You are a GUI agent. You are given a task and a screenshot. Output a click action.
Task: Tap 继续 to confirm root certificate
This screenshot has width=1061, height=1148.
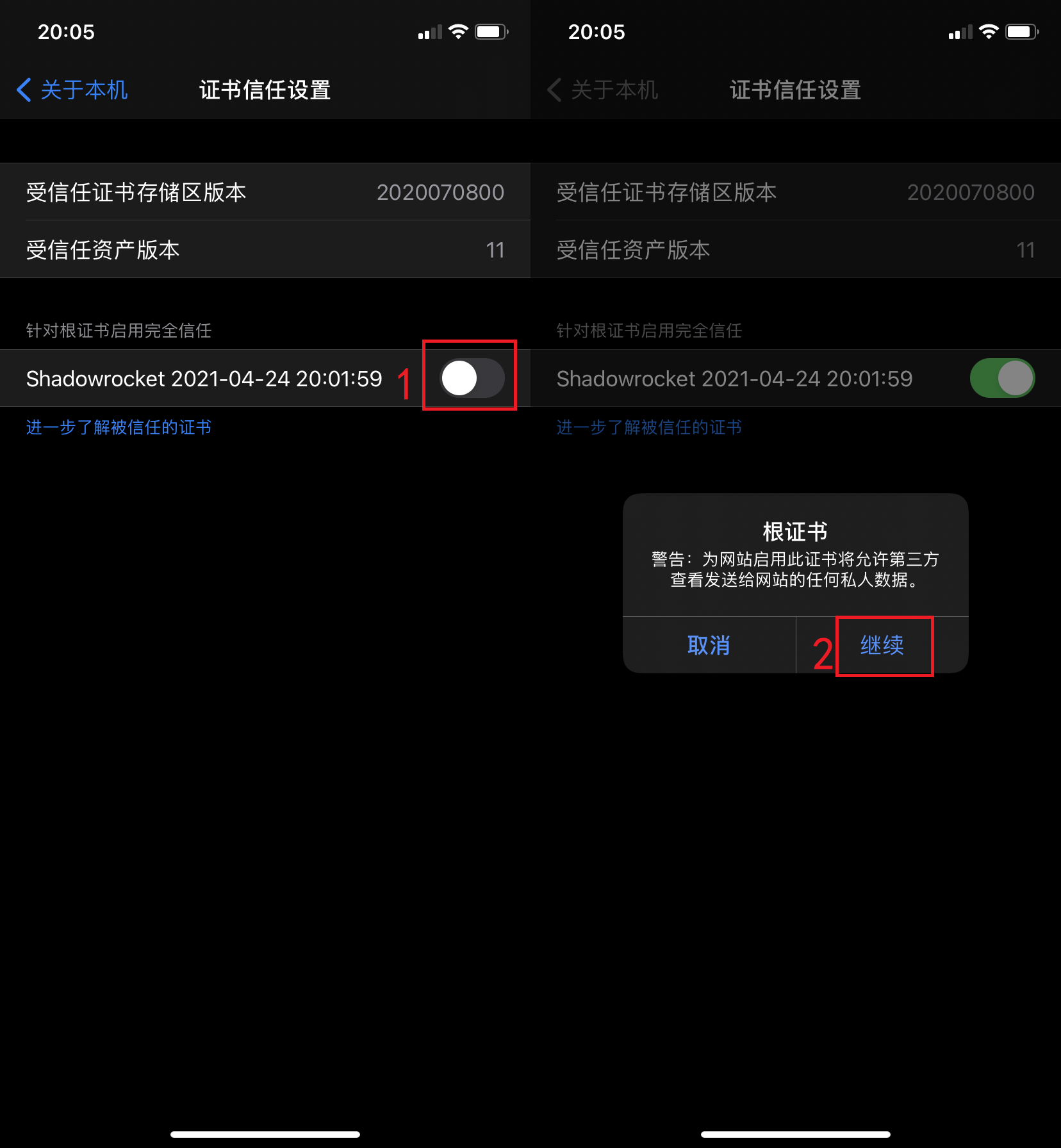pos(882,645)
